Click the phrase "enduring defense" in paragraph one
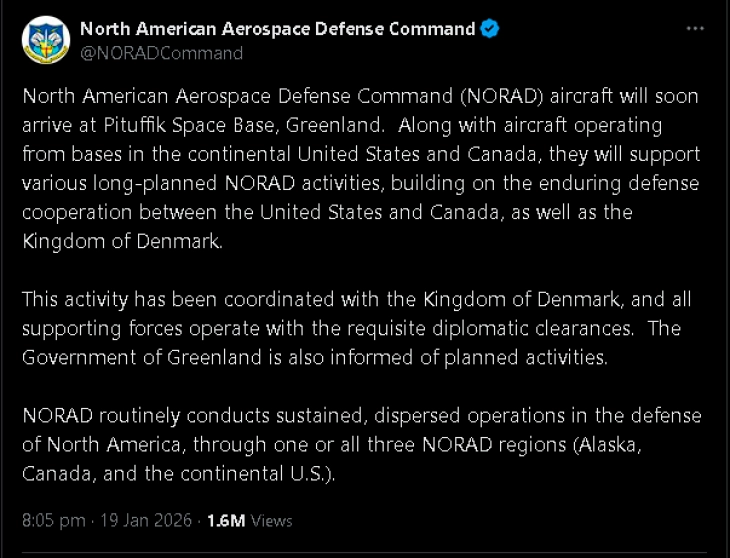The width and height of the screenshot is (730, 558). [x=634, y=184]
